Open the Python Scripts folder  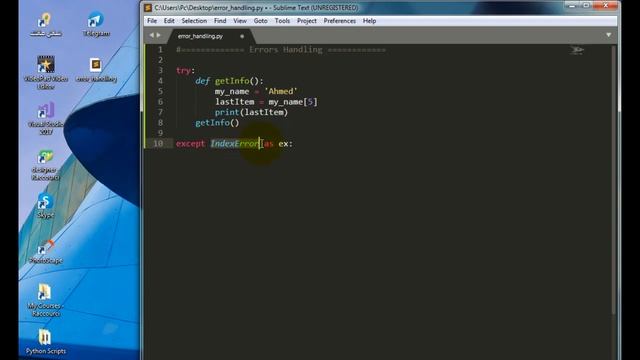(x=45, y=342)
